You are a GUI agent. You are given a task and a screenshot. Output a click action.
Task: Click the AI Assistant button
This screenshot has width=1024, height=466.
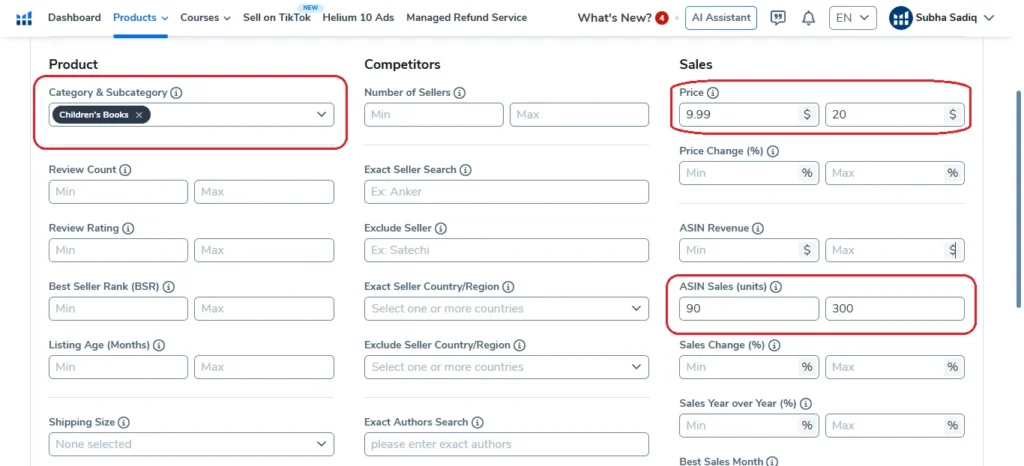coord(720,18)
